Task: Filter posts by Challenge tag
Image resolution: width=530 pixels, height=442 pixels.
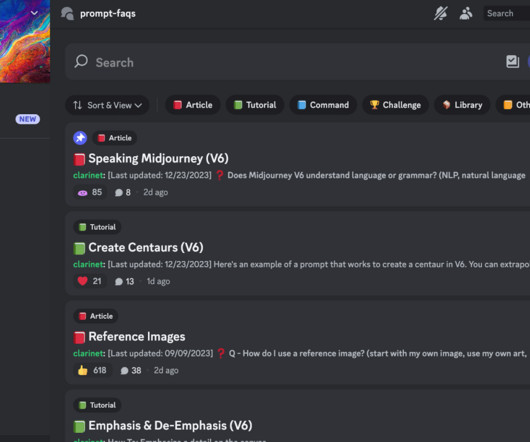Action: pos(395,105)
